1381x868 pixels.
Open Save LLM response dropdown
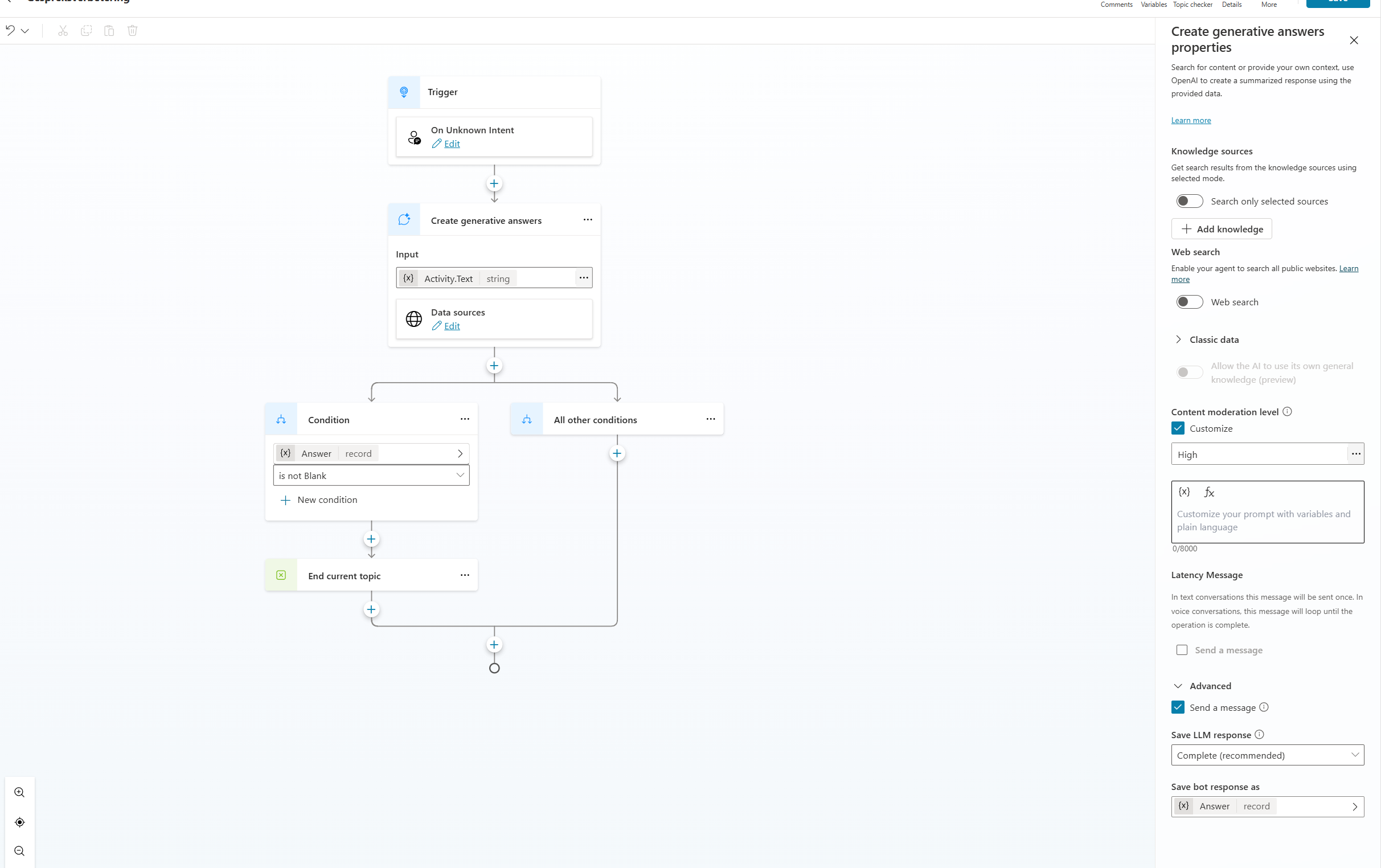click(1268, 755)
